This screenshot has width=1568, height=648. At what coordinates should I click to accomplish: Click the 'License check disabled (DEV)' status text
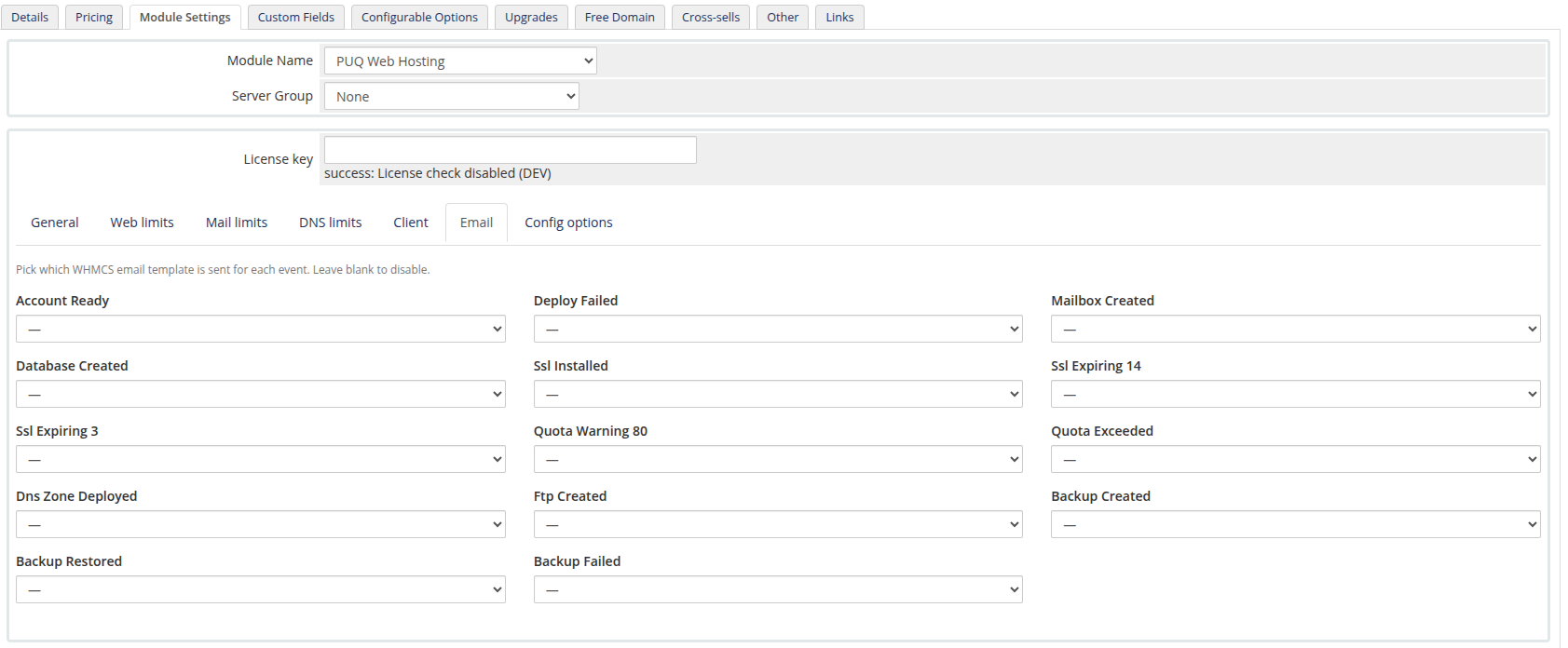click(x=438, y=173)
